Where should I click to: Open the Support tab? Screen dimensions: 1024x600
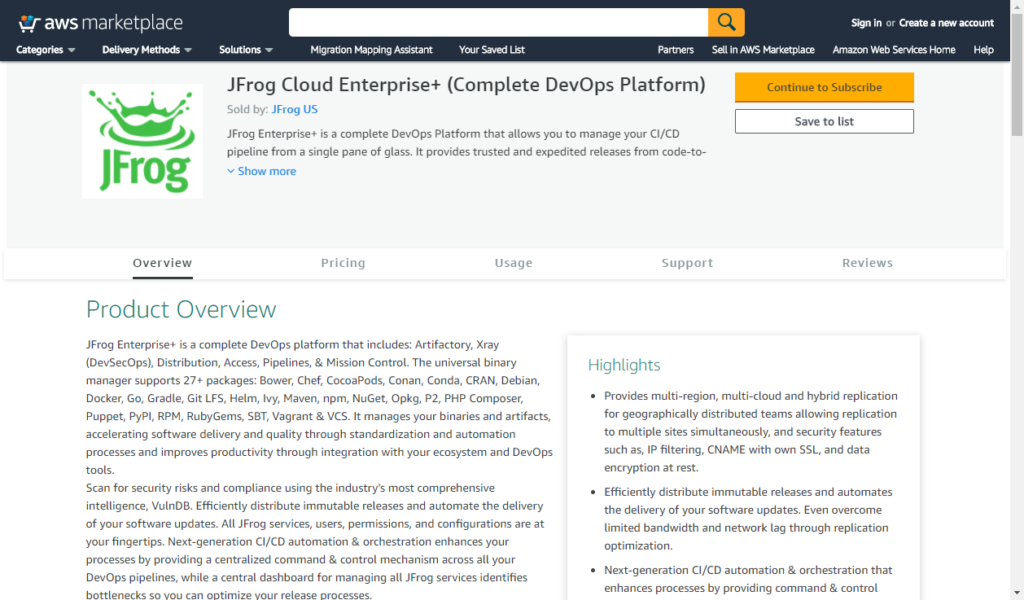click(687, 262)
